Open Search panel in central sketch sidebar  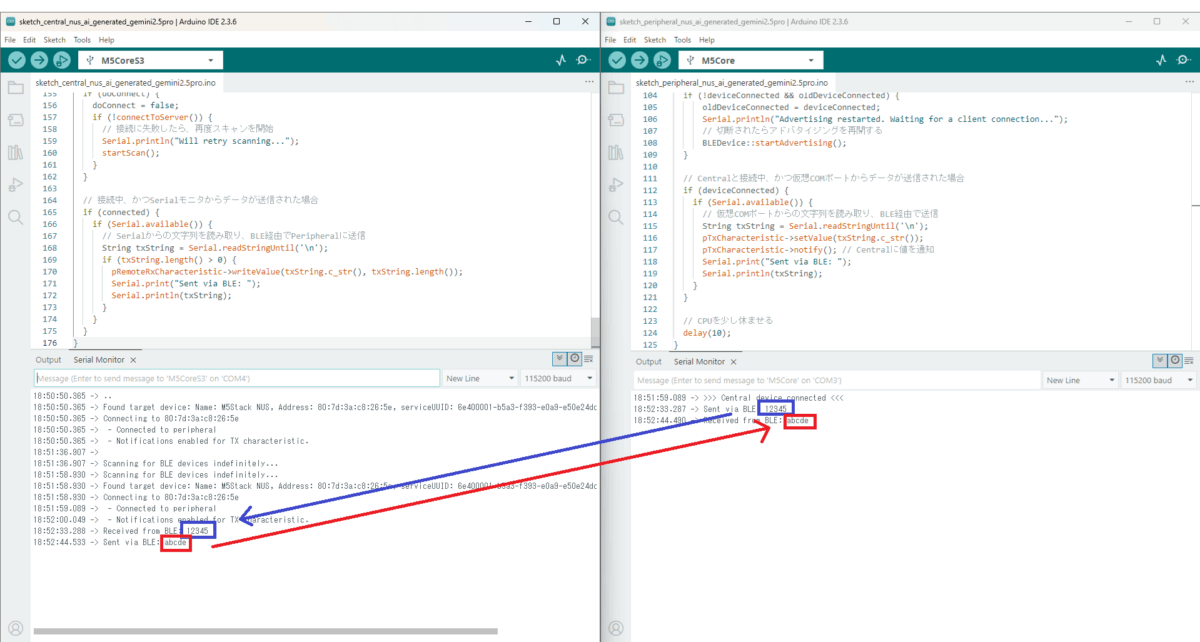point(15,216)
